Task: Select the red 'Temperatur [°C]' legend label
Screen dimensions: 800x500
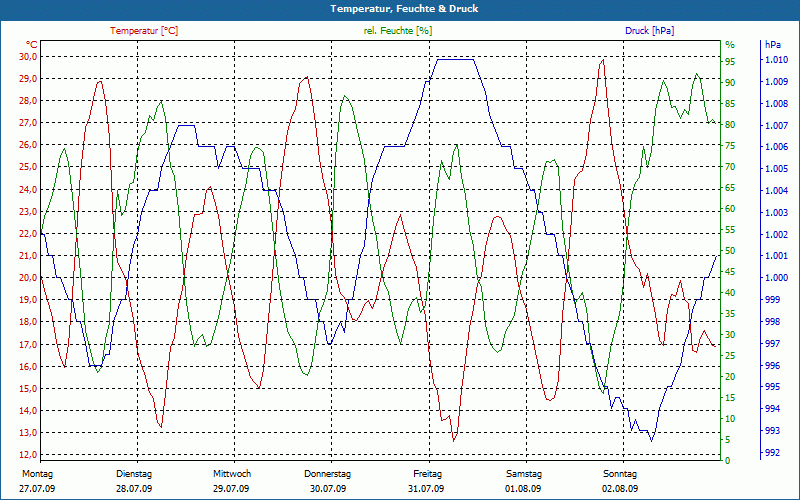Action: [144, 31]
